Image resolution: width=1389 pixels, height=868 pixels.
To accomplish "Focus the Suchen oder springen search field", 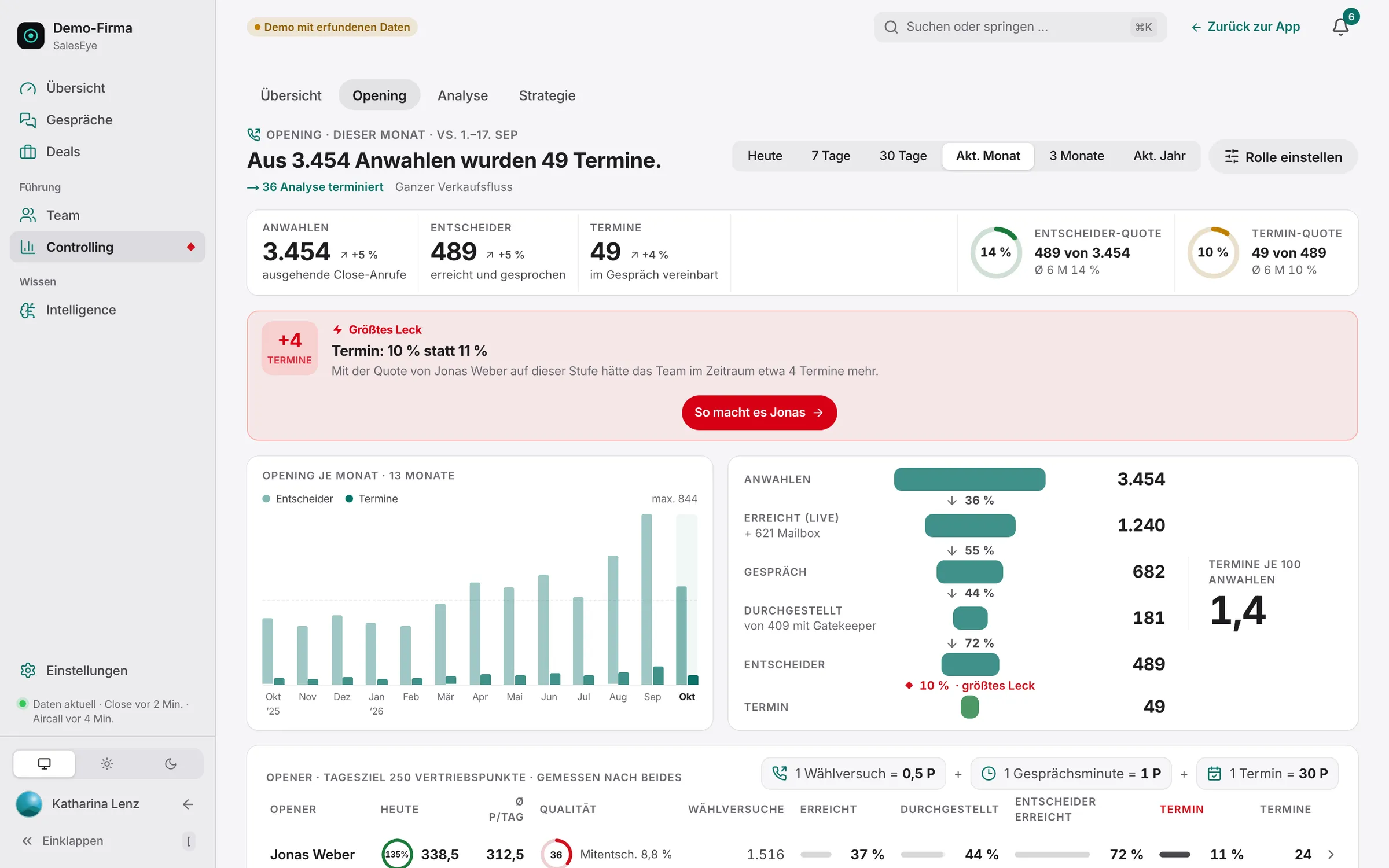I will pos(1020,27).
